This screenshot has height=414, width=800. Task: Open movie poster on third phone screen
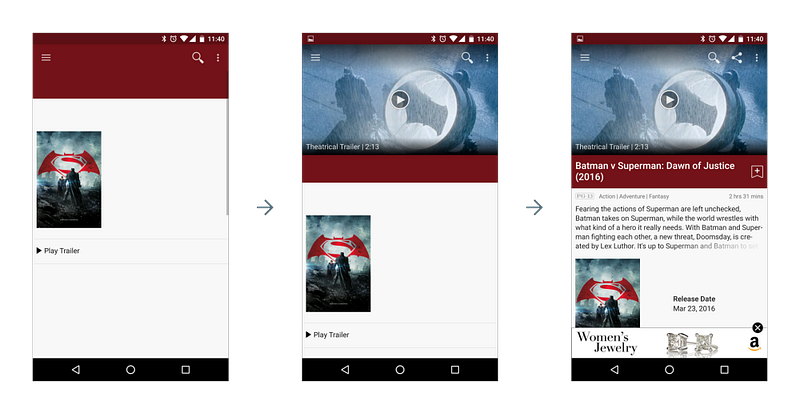click(608, 293)
